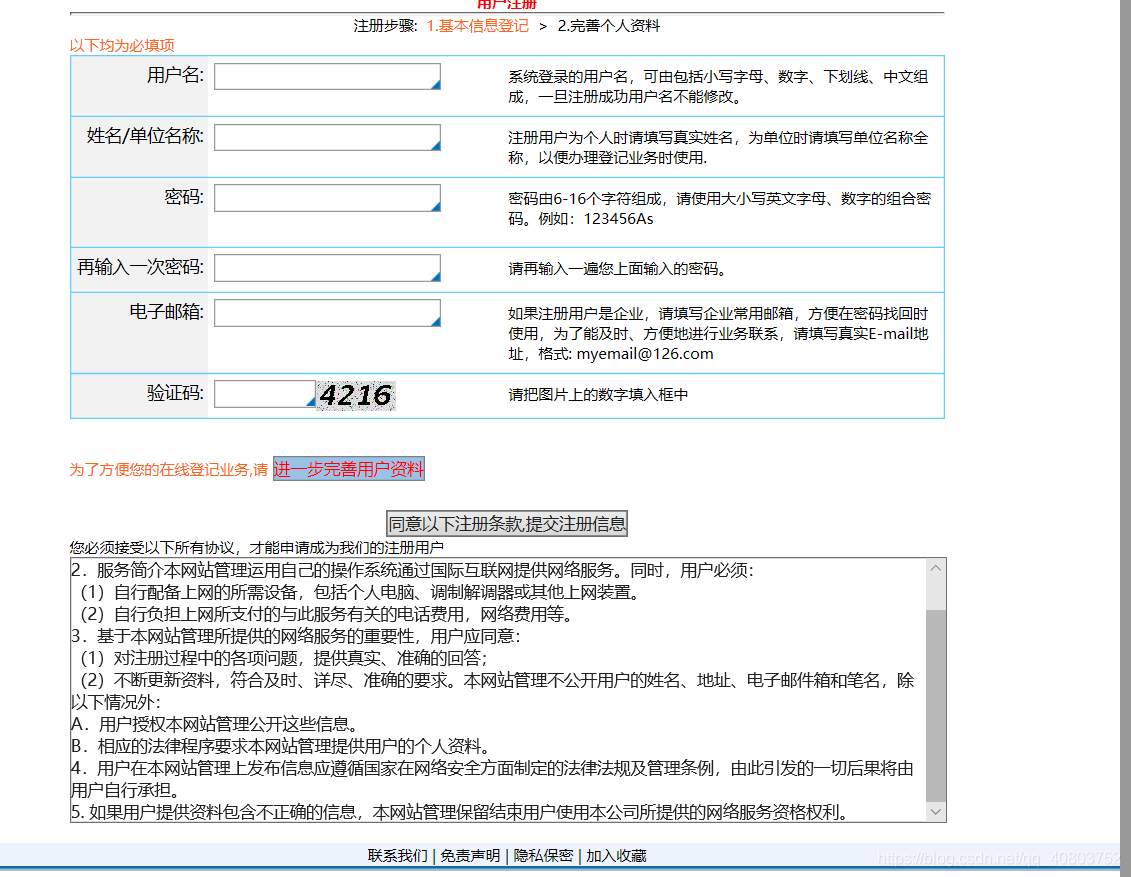The width and height of the screenshot is (1131, 877).
Task: Click the 加入收藏 footer link
Action: point(616,855)
